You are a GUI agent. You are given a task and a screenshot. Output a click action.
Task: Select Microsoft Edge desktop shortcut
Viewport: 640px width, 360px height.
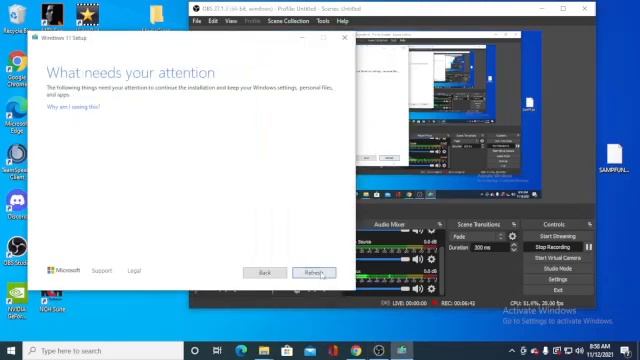click(x=17, y=116)
